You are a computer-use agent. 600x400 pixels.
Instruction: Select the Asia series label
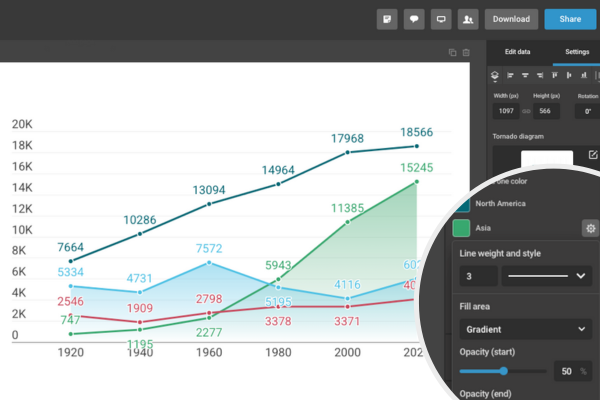coord(483,228)
